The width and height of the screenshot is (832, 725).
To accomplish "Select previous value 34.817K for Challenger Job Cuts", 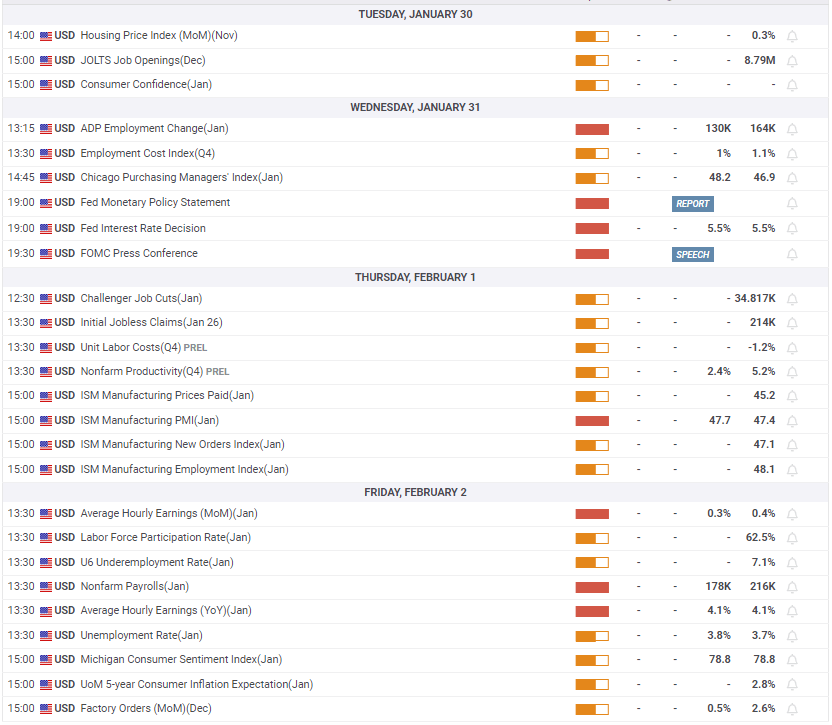I will click(755, 298).
